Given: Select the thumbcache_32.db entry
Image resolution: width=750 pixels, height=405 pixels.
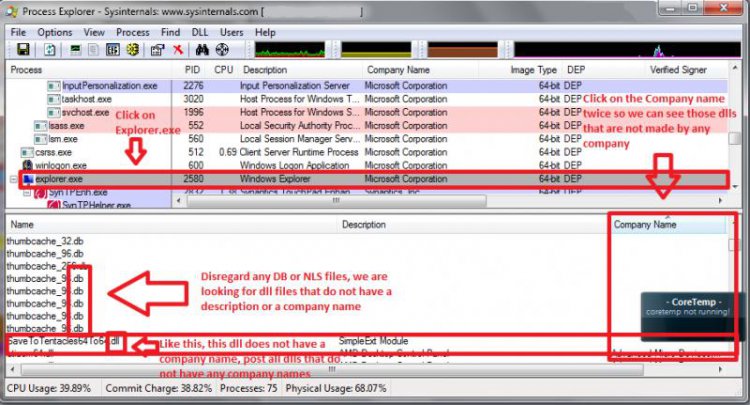Looking at the screenshot, I should 45,241.
